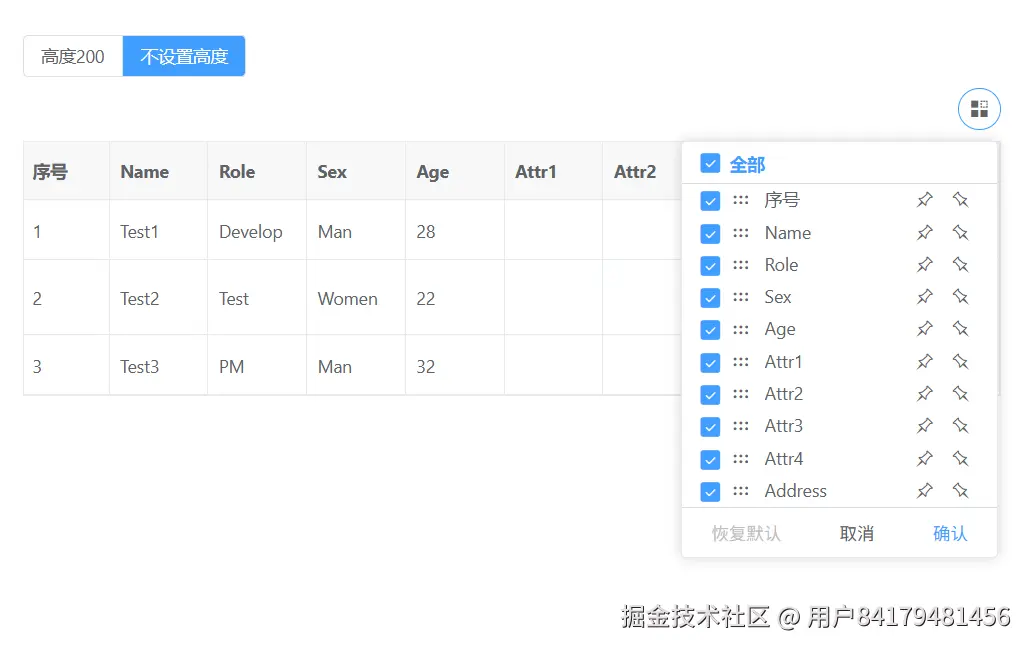
Task: Click the right pin icon for Sex
Action: point(960,297)
